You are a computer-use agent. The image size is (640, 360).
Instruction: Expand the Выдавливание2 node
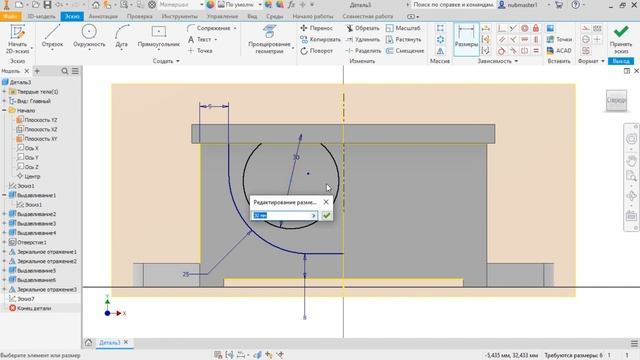4,214
